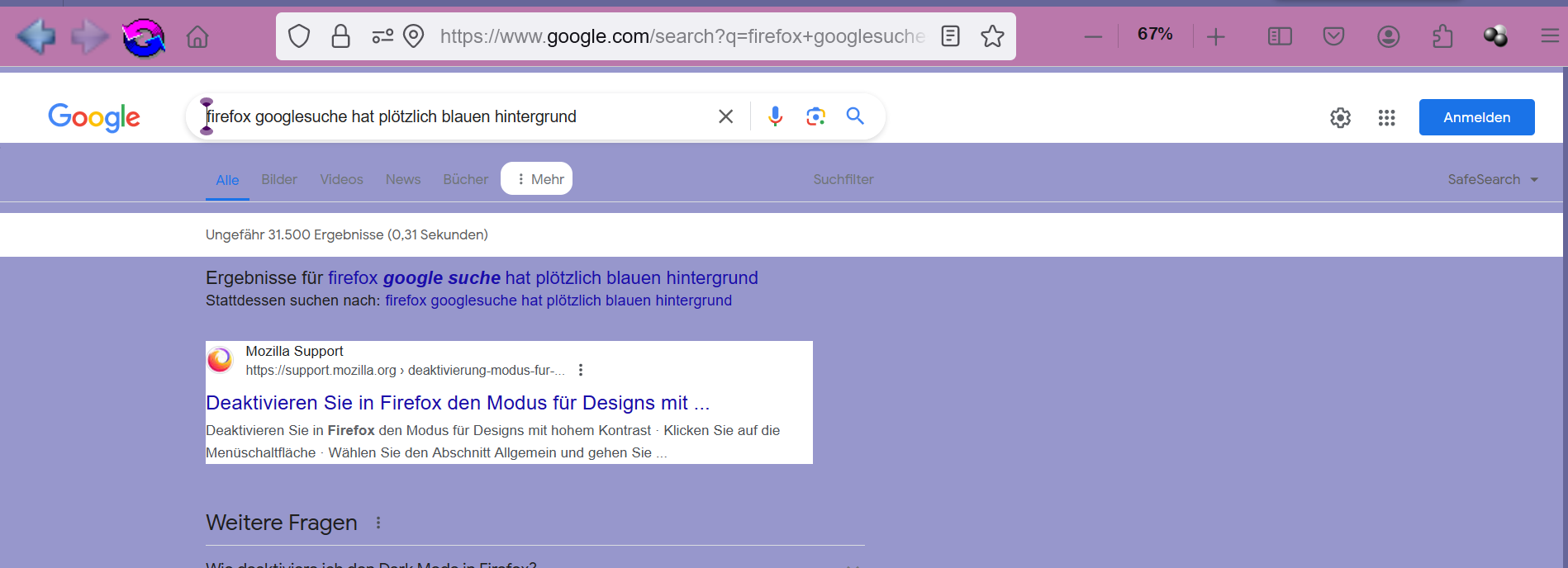Search by image with Google Lens icon
The image size is (1568, 568).
coord(815,116)
